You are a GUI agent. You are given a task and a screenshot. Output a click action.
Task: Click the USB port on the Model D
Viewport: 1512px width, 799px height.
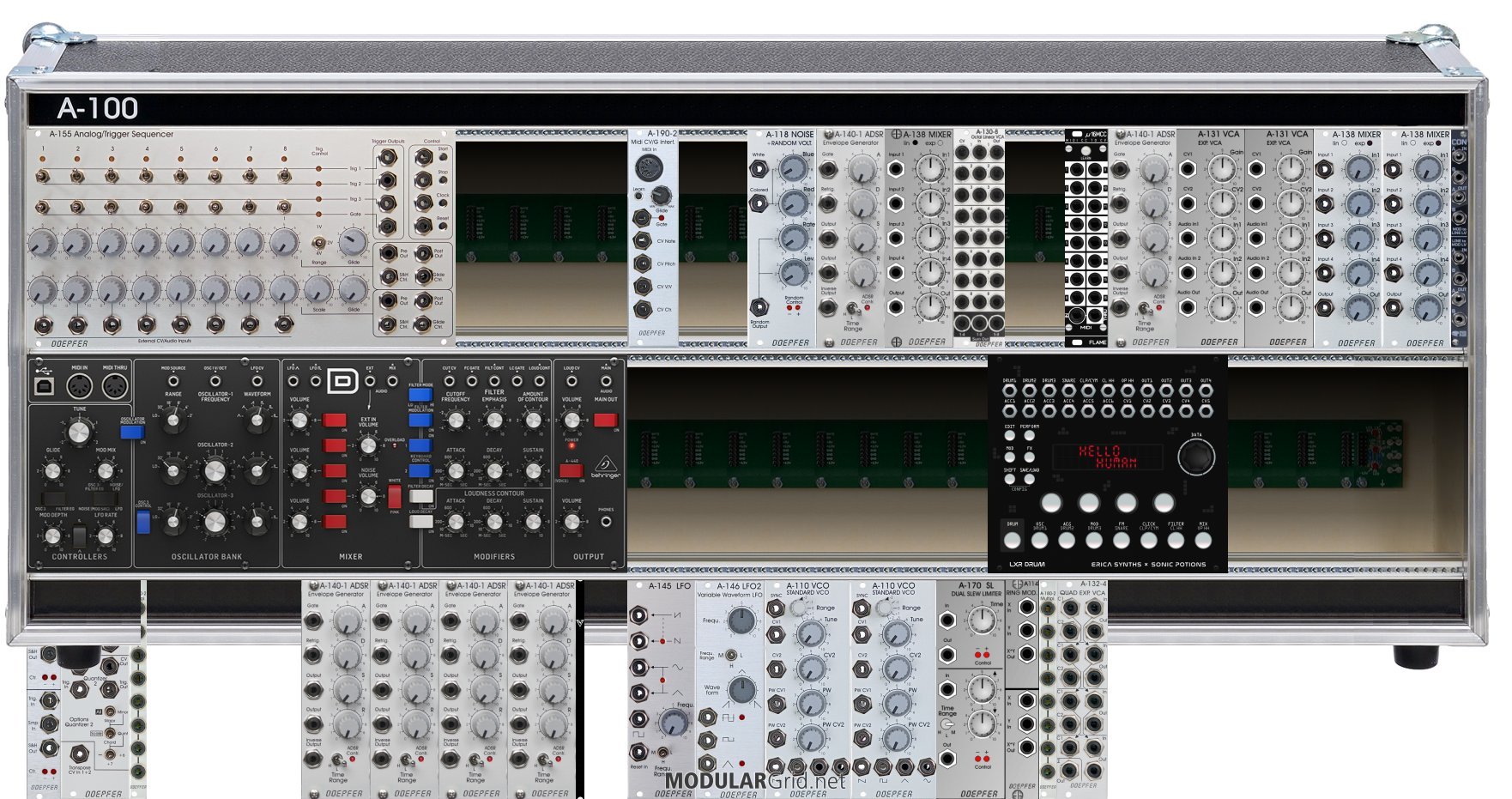(45, 386)
